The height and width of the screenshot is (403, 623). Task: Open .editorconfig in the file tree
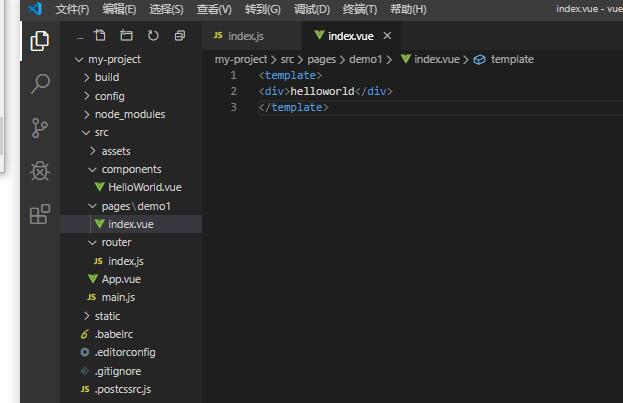[125, 353]
